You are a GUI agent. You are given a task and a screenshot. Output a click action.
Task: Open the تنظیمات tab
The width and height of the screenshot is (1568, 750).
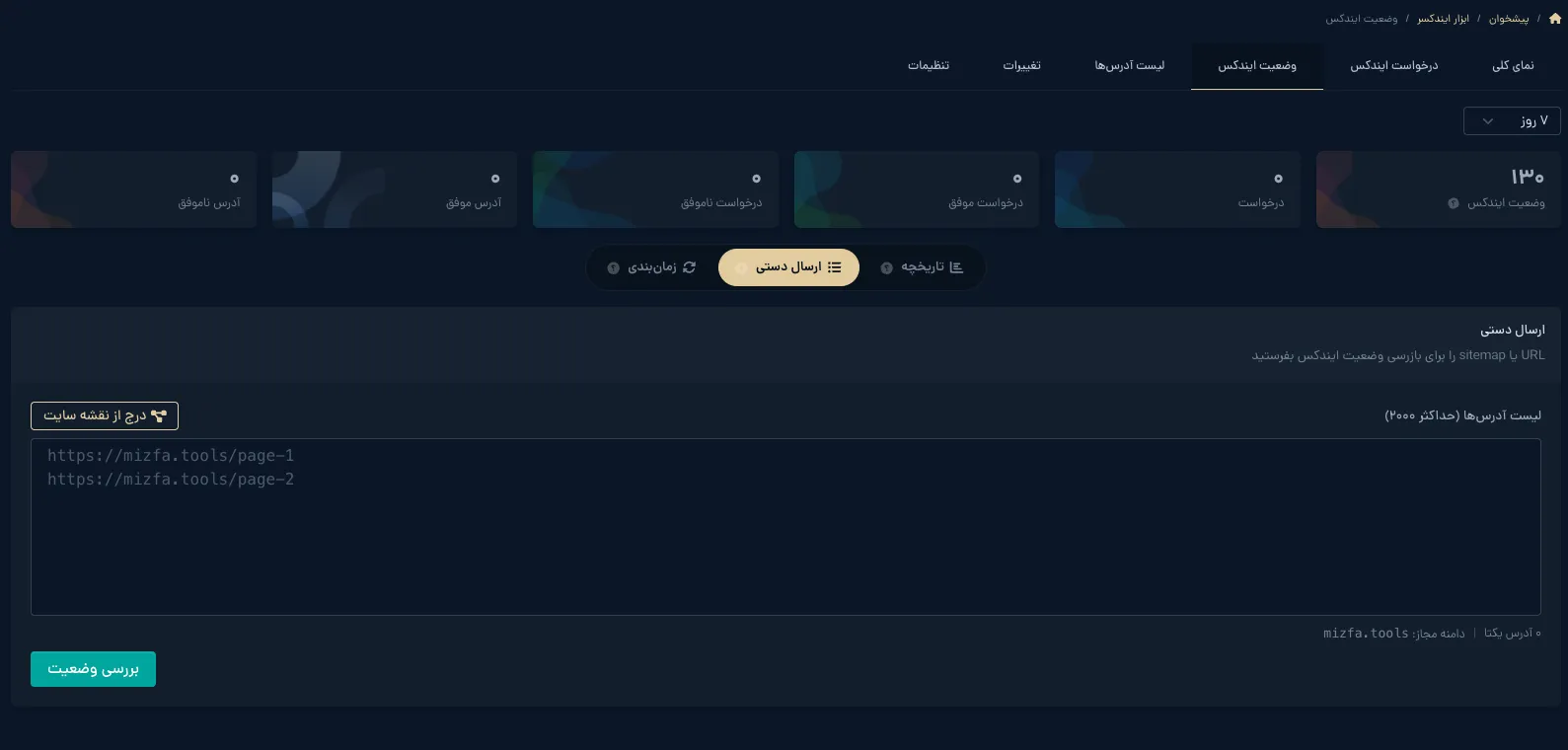(929, 66)
